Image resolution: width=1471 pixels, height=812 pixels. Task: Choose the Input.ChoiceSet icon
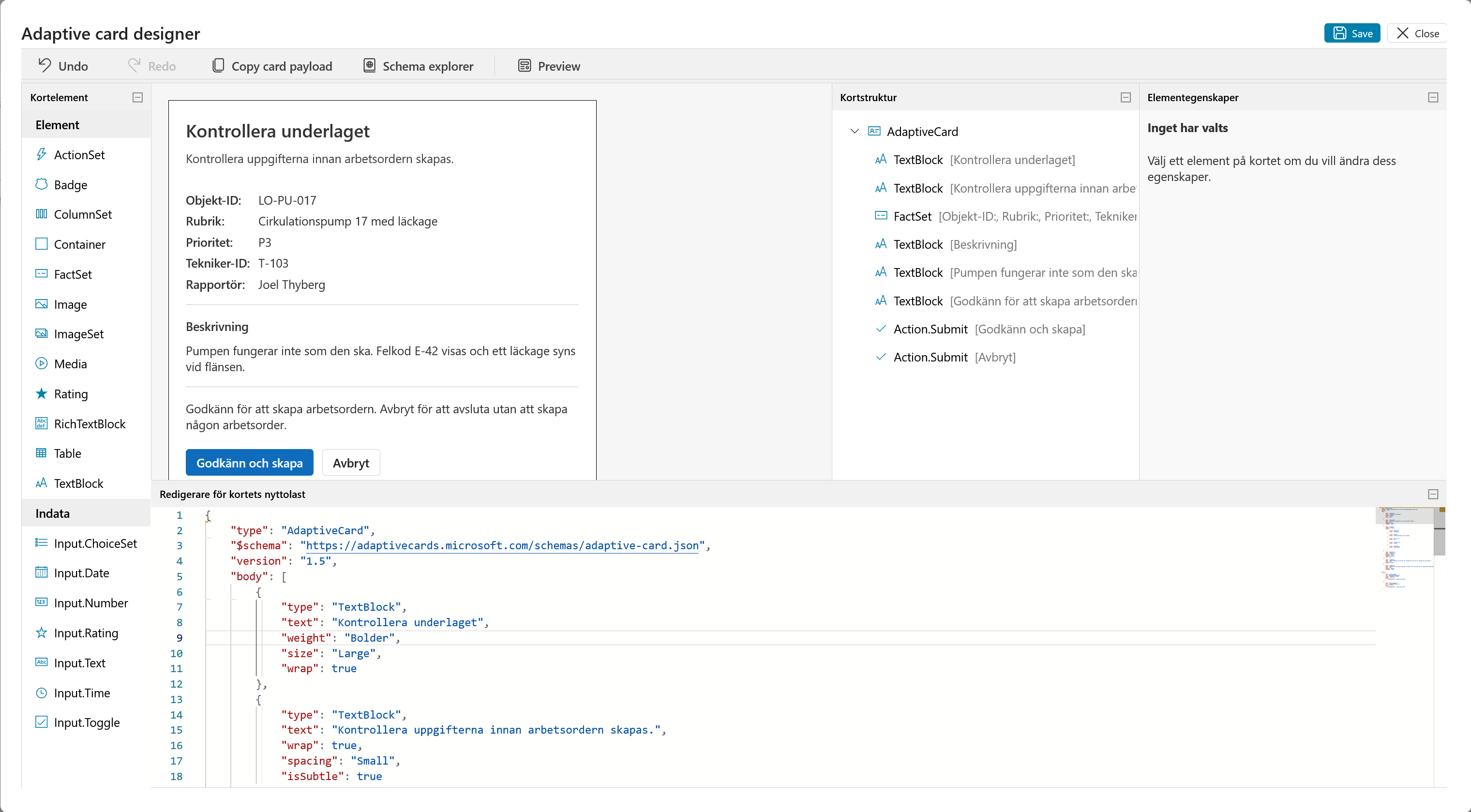pos(41,543)
